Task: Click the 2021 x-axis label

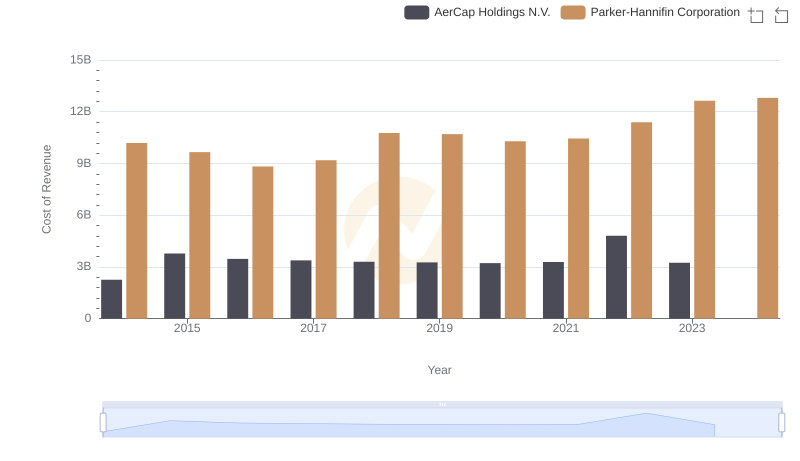Action: click(x=566, y=328)
